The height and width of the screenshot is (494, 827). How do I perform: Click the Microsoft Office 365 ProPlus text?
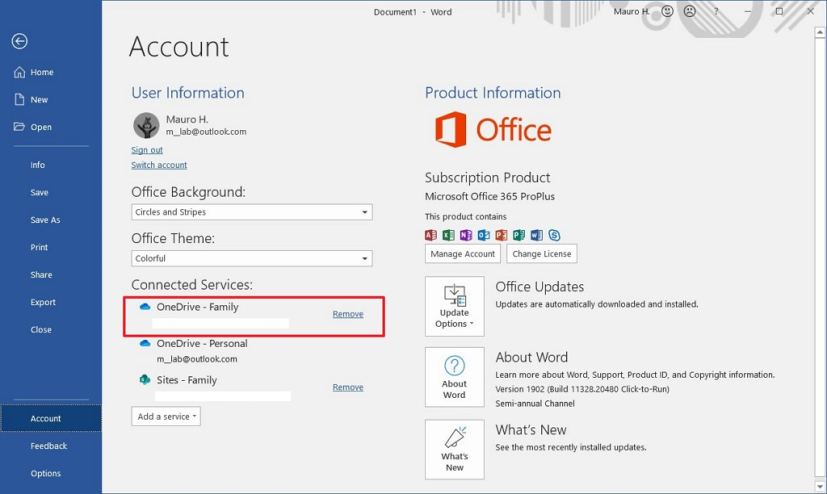click(x=490, y=196)
